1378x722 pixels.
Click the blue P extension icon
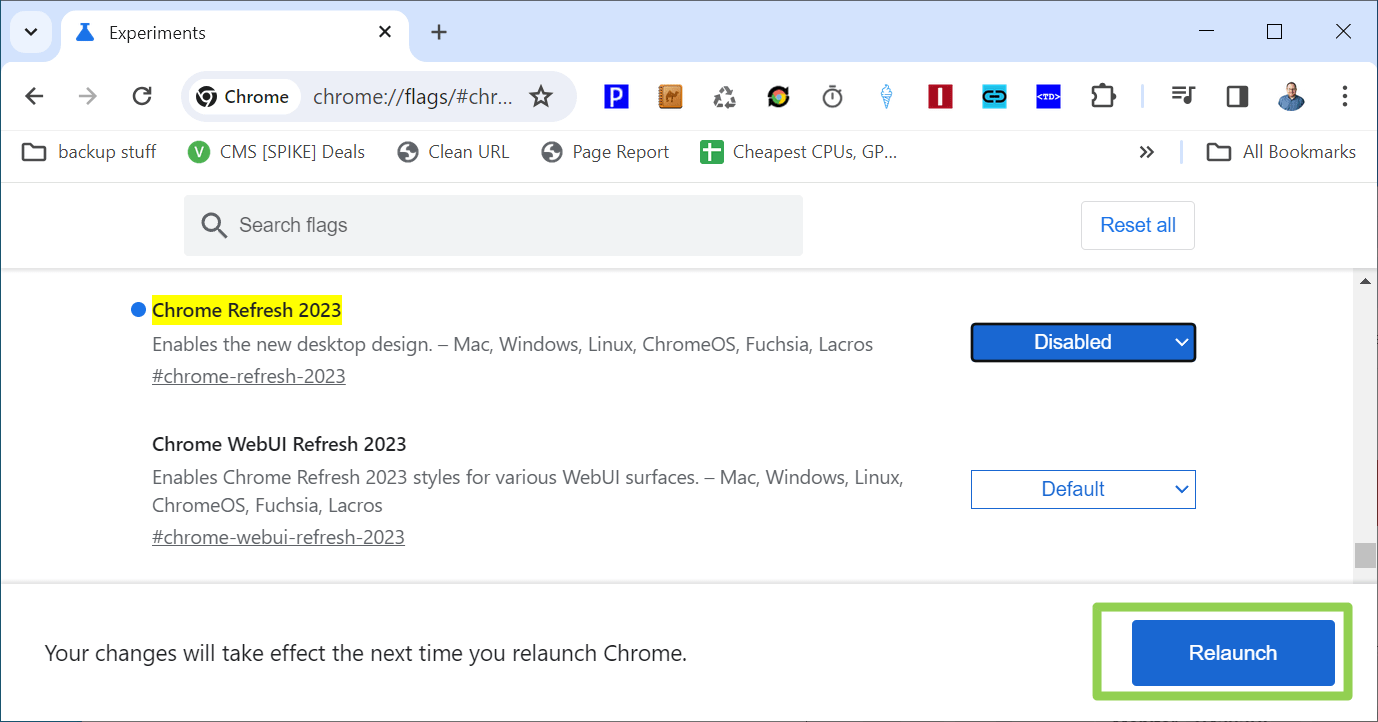click(617, 97)
